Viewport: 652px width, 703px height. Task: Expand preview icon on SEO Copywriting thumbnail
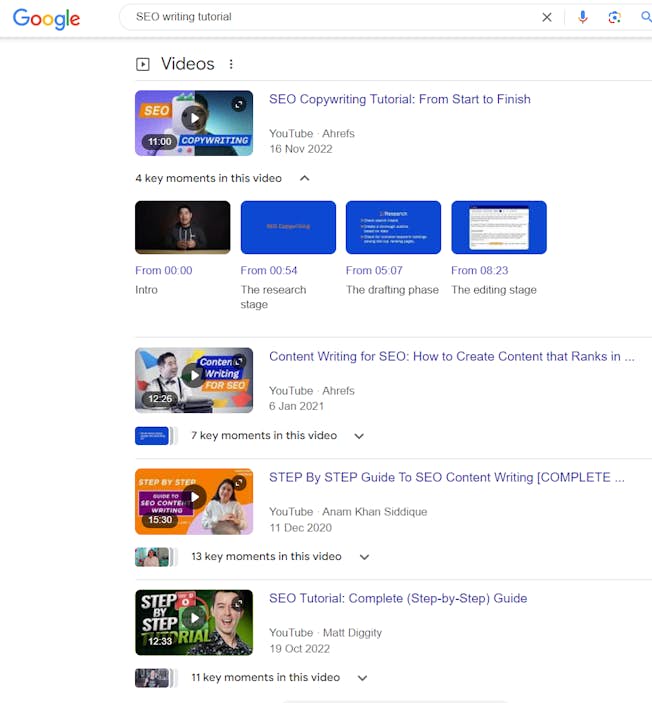(x=239, y=104)
